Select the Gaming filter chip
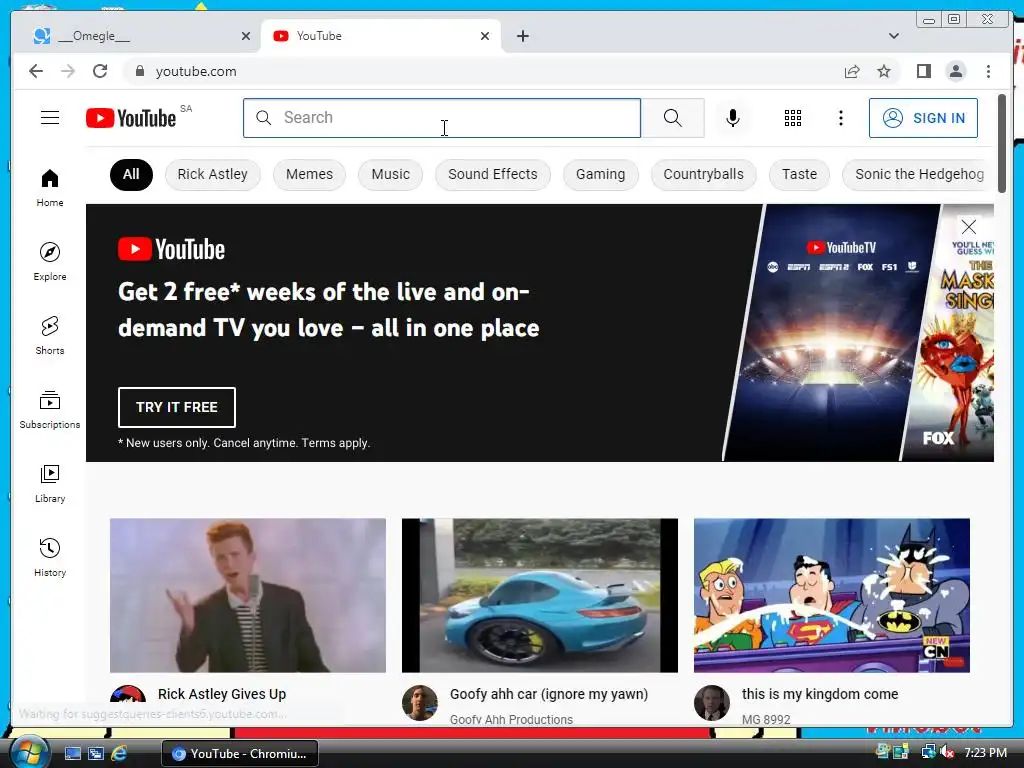This screenshot has height=768, width=1024. tap(600, 174)
